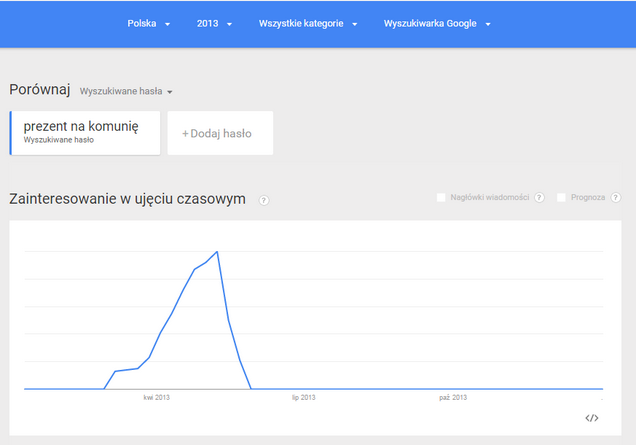Open the embed code icon below chart
637x446 pixels.
[591, 418]
